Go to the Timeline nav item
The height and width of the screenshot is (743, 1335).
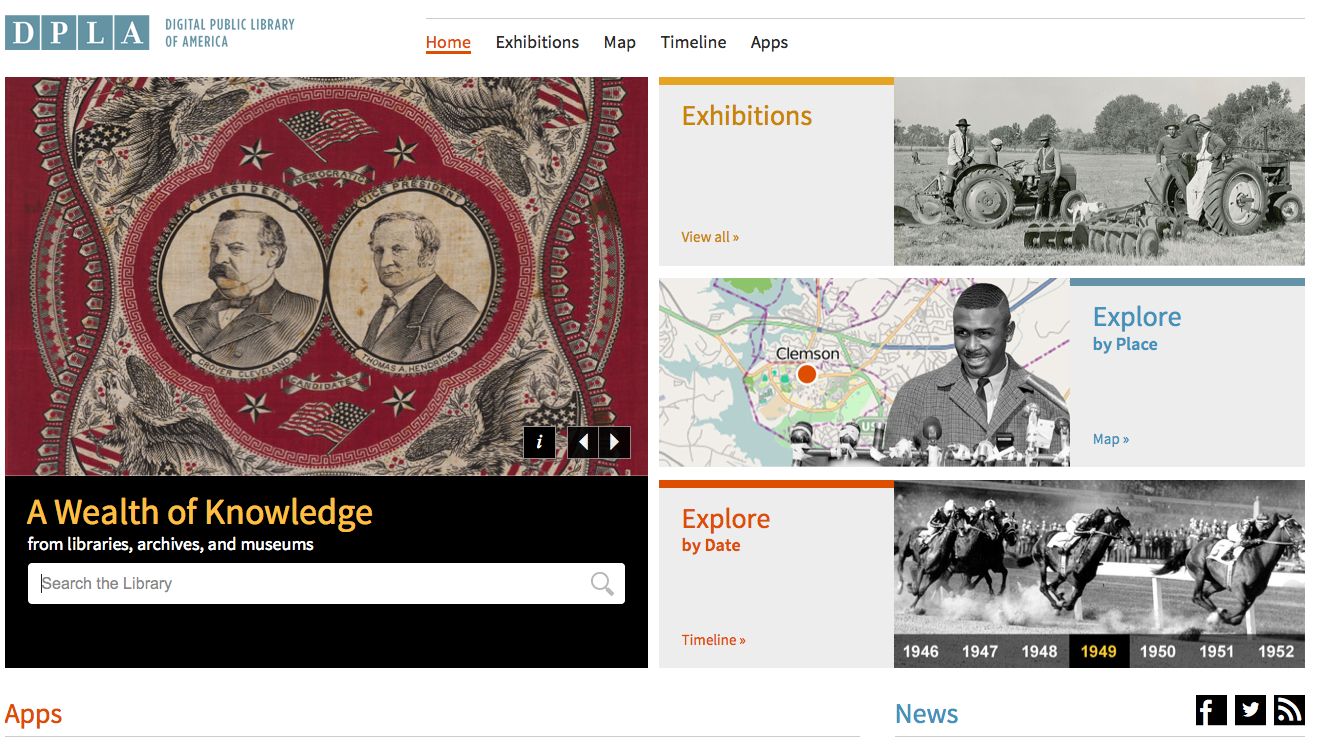point(693,42)
